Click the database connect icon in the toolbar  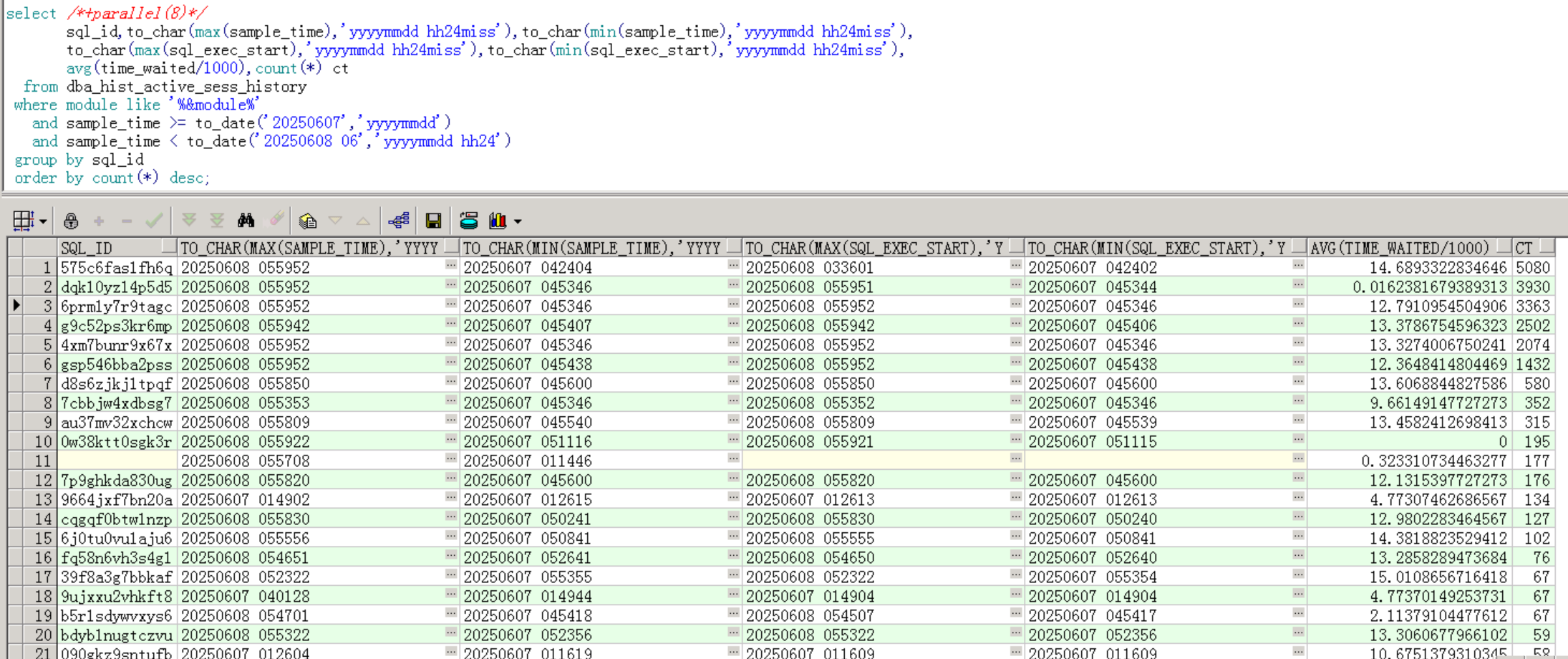point(469,221)
